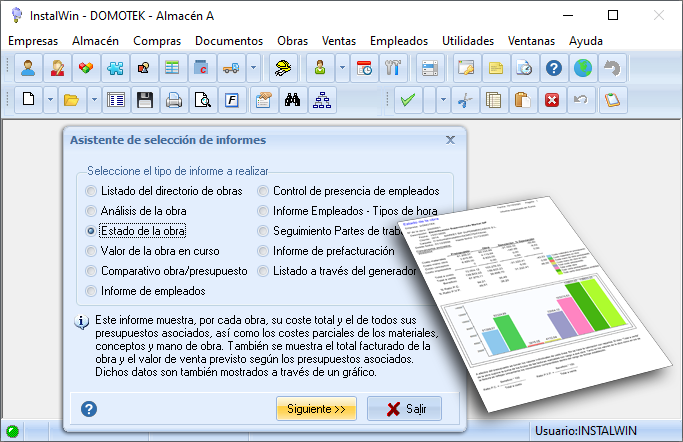Open the Ventanas menu
Image resolution: width=683 pixels, height=442 pixels.
pos(531,41)
